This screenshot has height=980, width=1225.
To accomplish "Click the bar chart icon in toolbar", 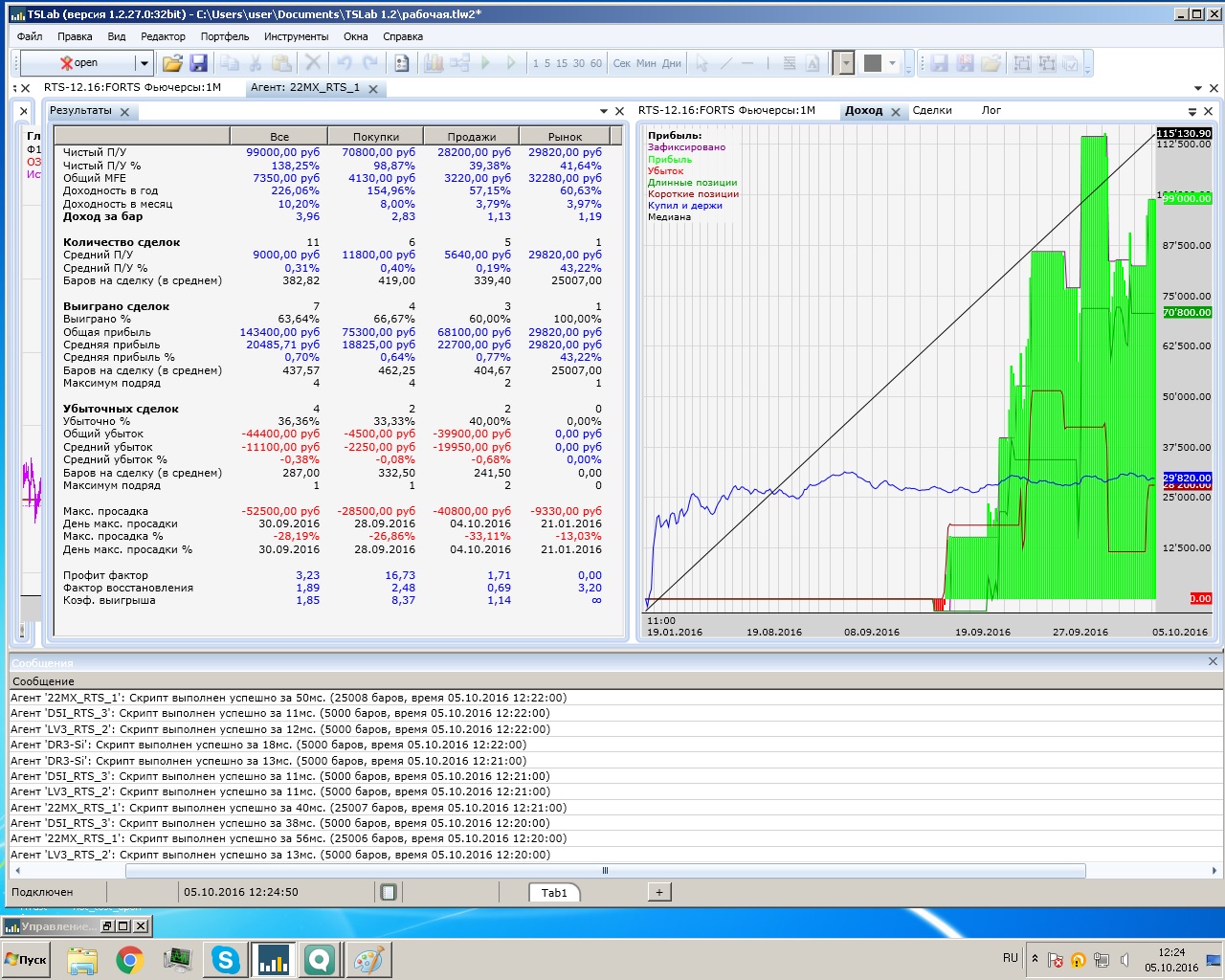I will coord(434,63).
